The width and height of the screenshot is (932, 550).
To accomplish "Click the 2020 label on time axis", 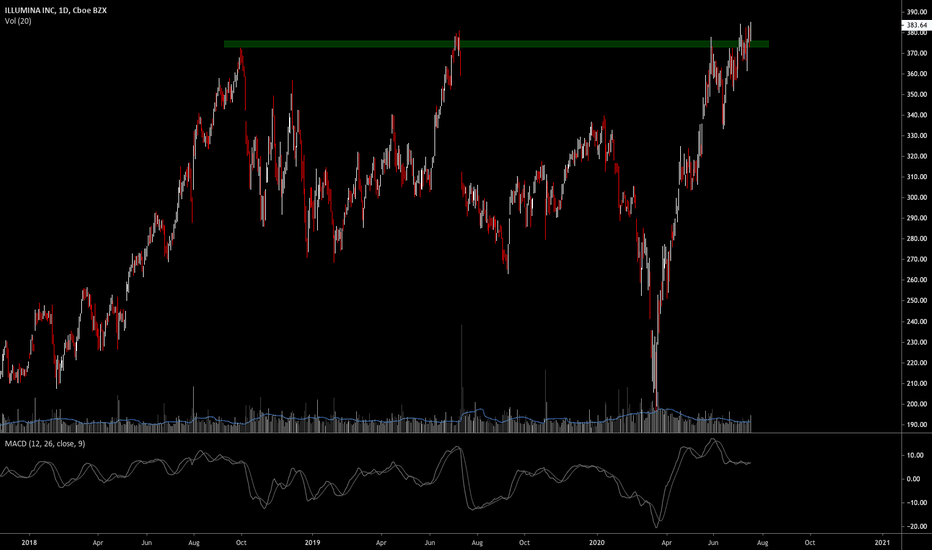I will 597,543.
